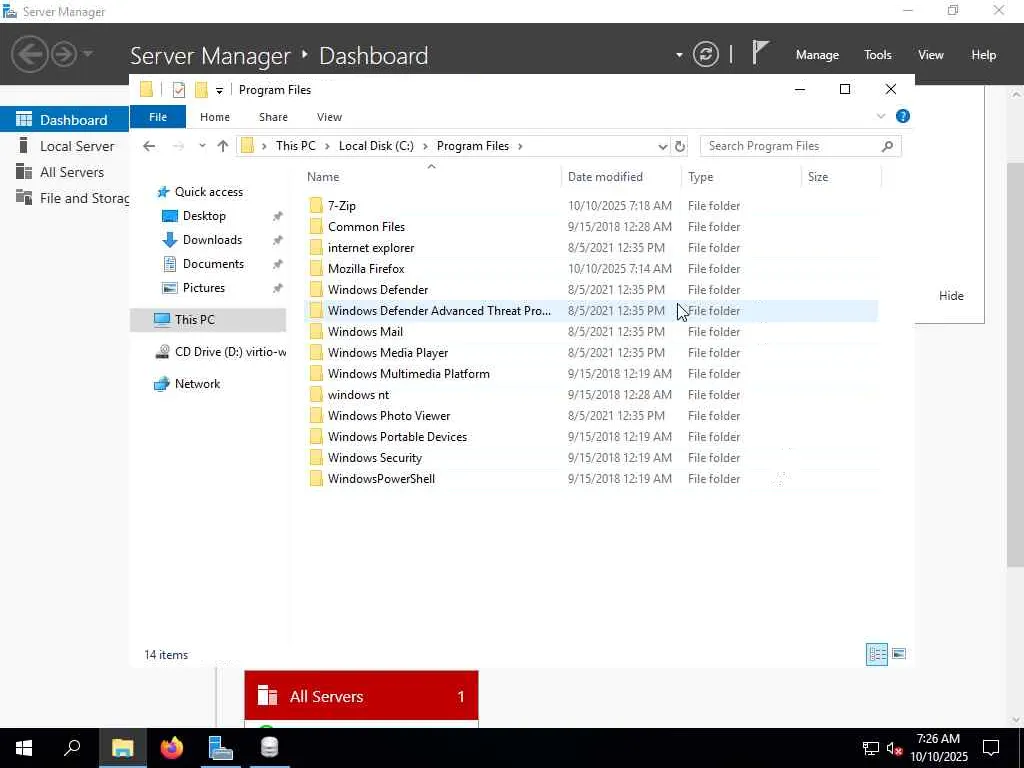Open Server Manager notifications flag
This screenshot has width=1024, height=768.
coord(760,53)
